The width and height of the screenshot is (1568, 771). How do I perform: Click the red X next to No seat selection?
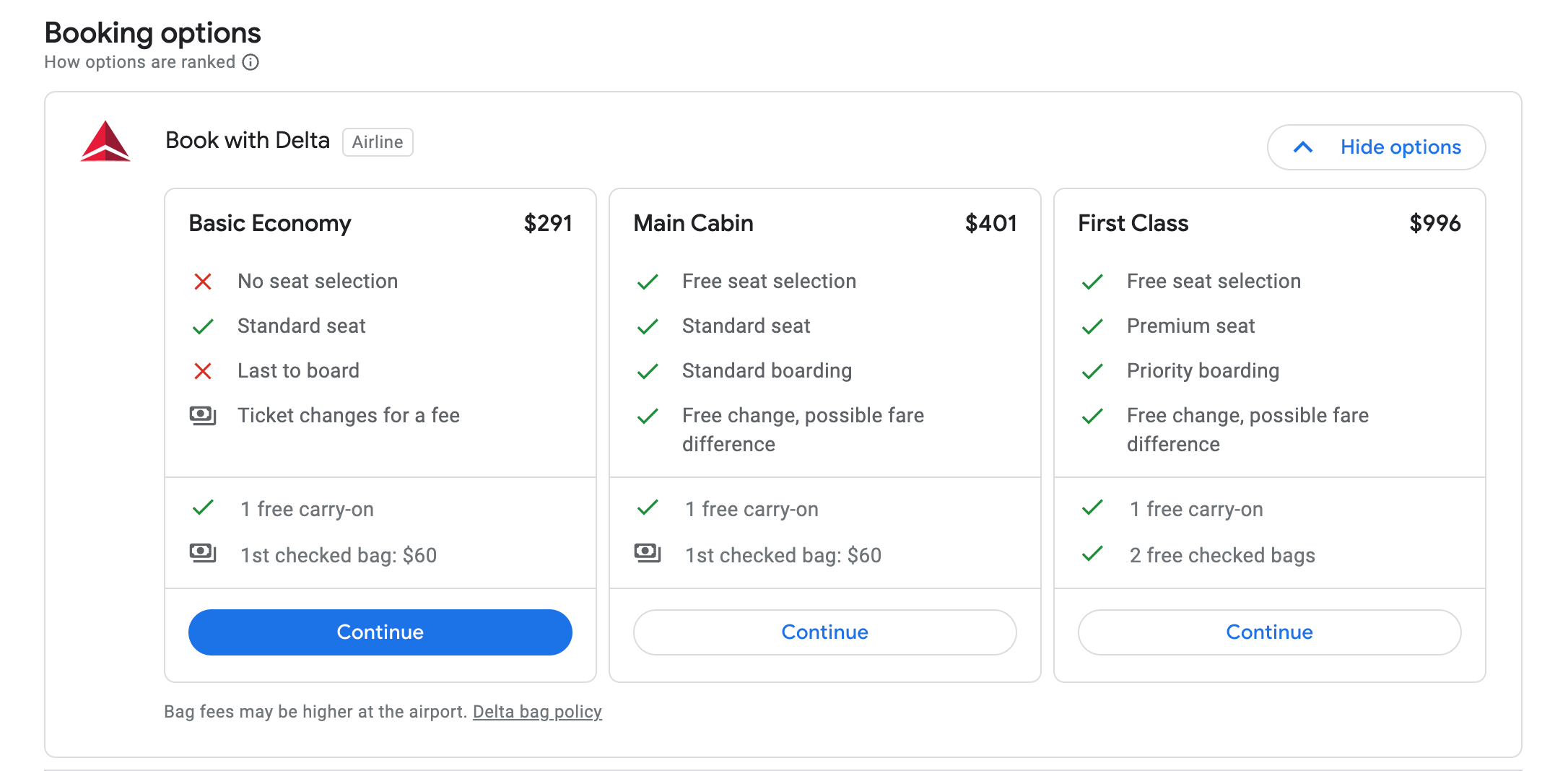coord(203,282)
